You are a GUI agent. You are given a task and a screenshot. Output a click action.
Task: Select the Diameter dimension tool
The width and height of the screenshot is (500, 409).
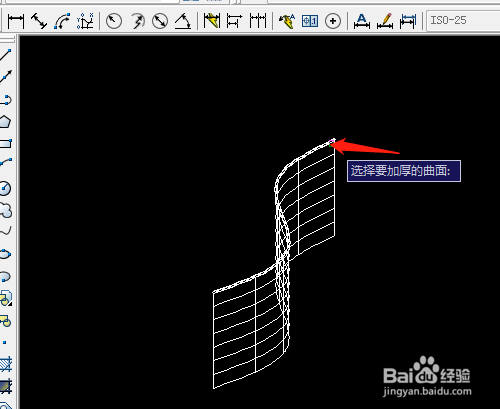coord(160,21)
